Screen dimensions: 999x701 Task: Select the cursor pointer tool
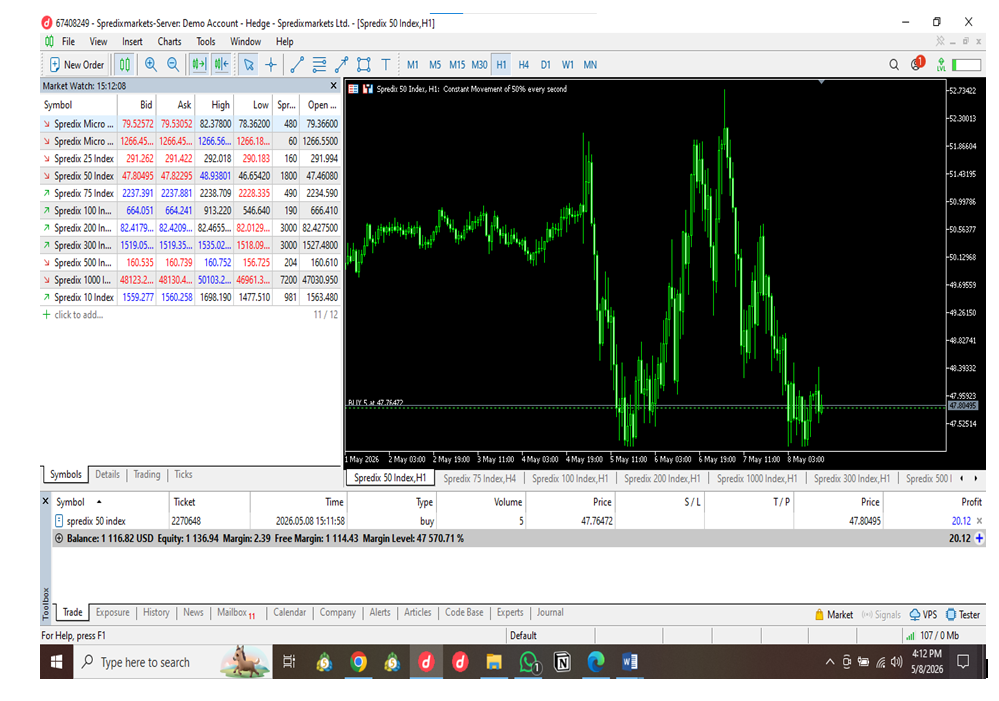tap(248, 64)
